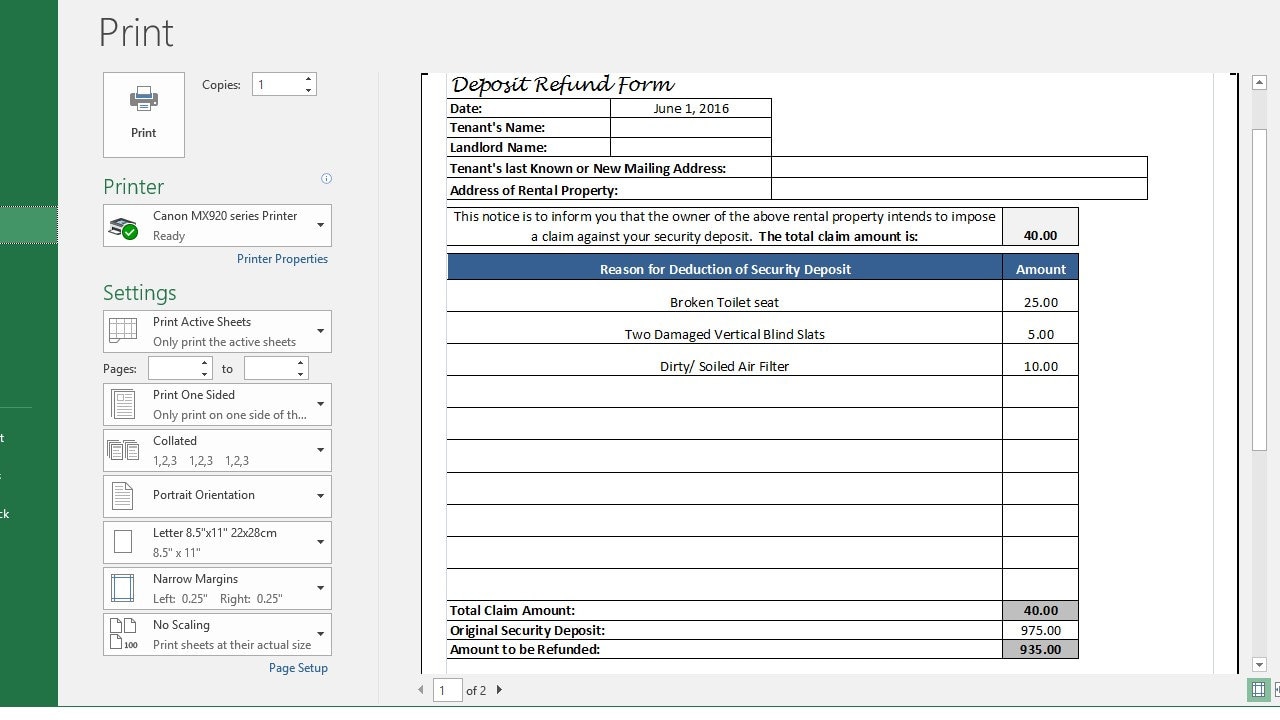This screenshot has height=720, width=1280.
Task: Open the paper size dropdown arrow
Action: (x=320, y=542)
